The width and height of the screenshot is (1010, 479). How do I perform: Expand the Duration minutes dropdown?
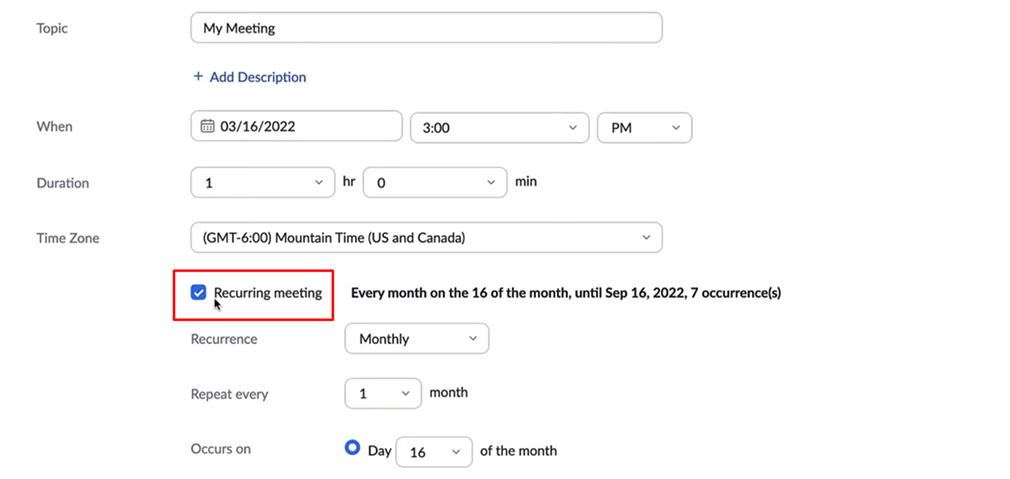(435, 183)
